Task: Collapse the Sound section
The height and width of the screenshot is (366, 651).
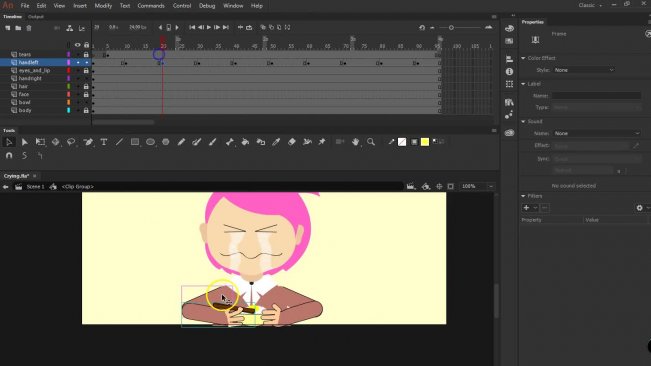Action: point(523,122)
